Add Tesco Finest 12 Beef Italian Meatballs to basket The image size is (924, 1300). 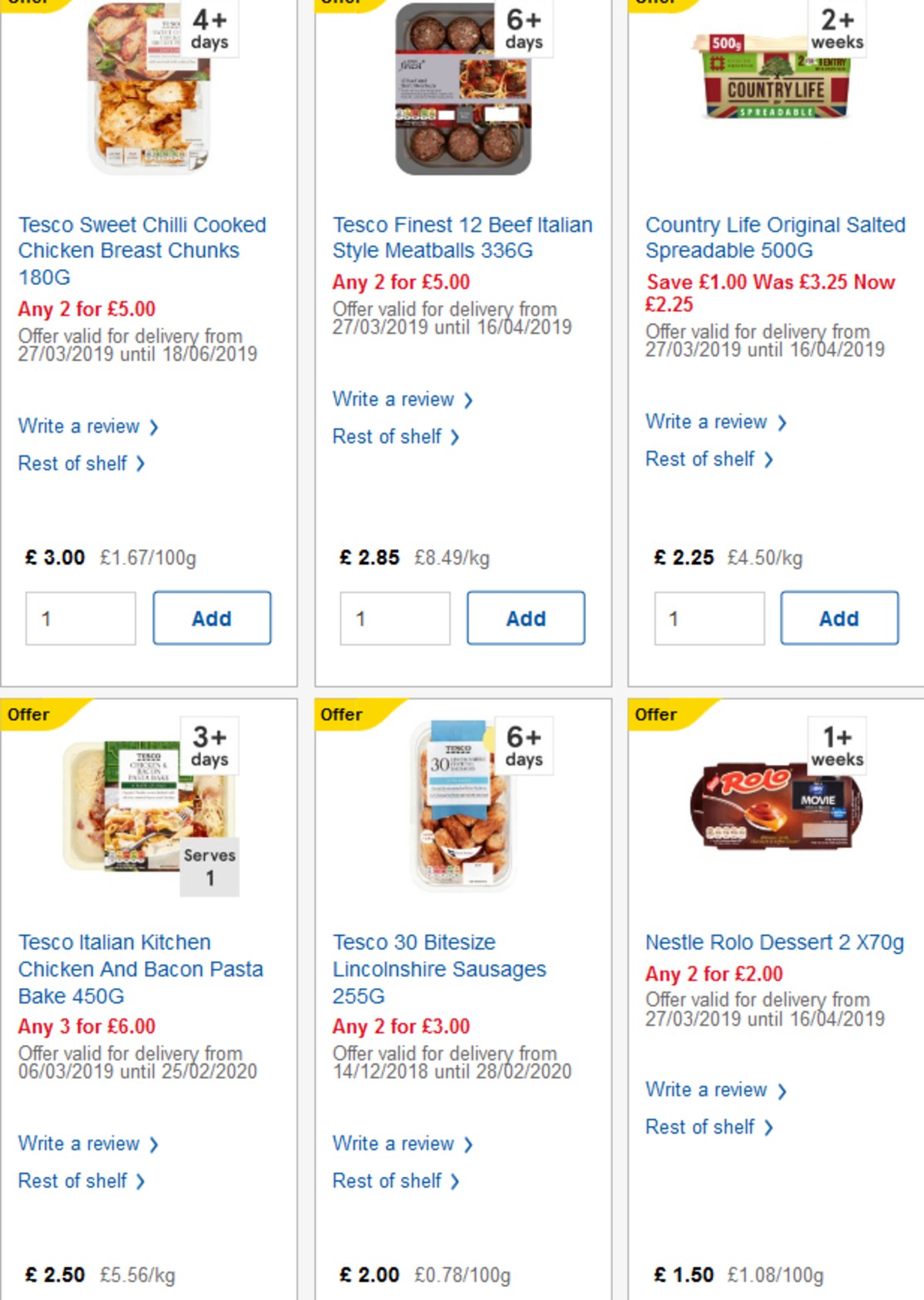[x=526, y=618]
